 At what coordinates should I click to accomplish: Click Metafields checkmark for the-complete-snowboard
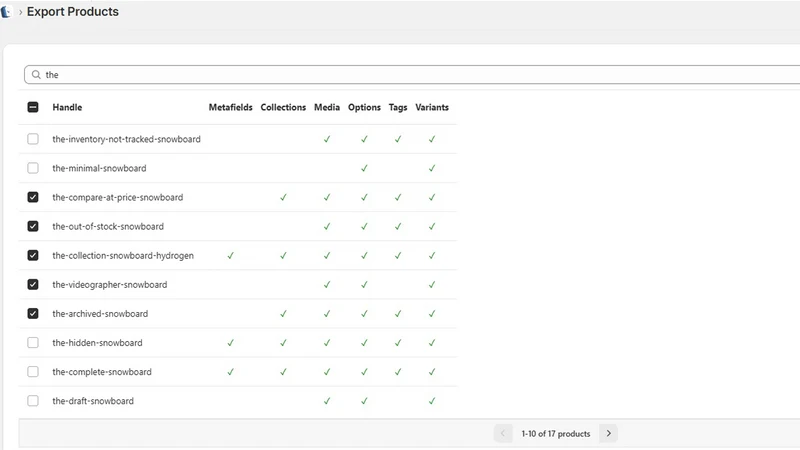click(x=231, y=371)
